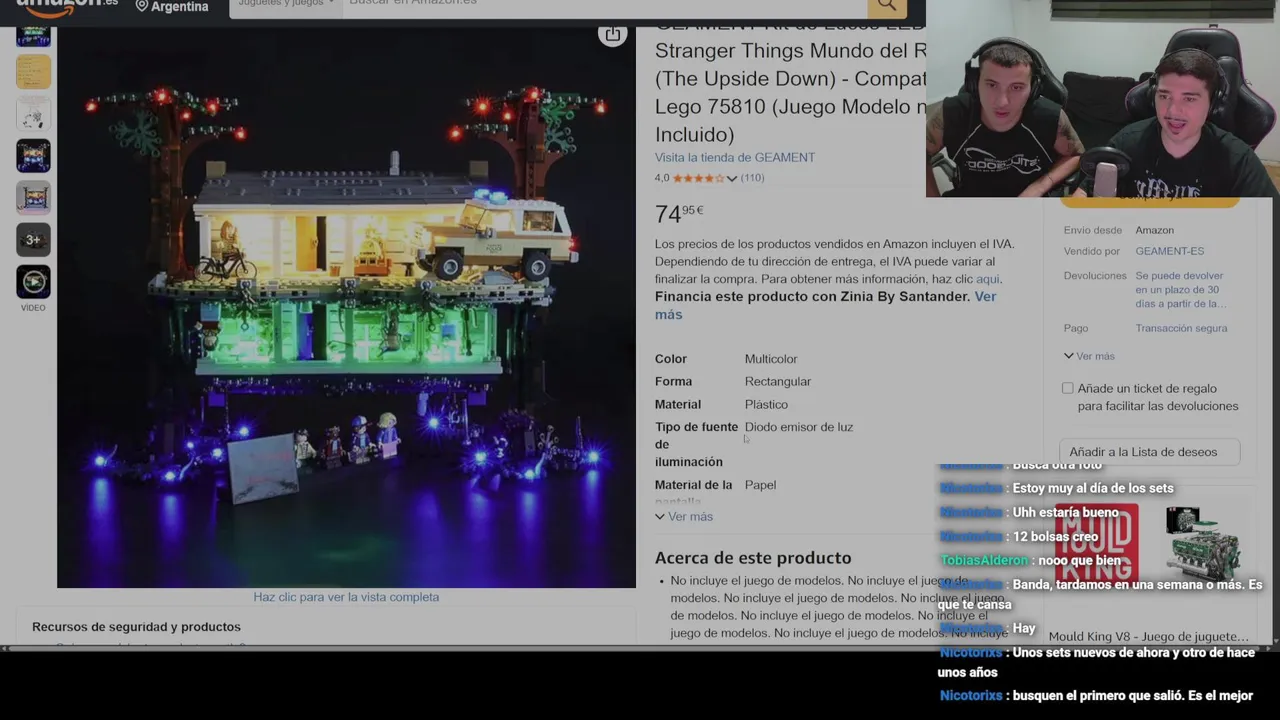Click the Amazon.es search input field
This screenshot has width=1280, height=720.
click(x=604, y=4)
